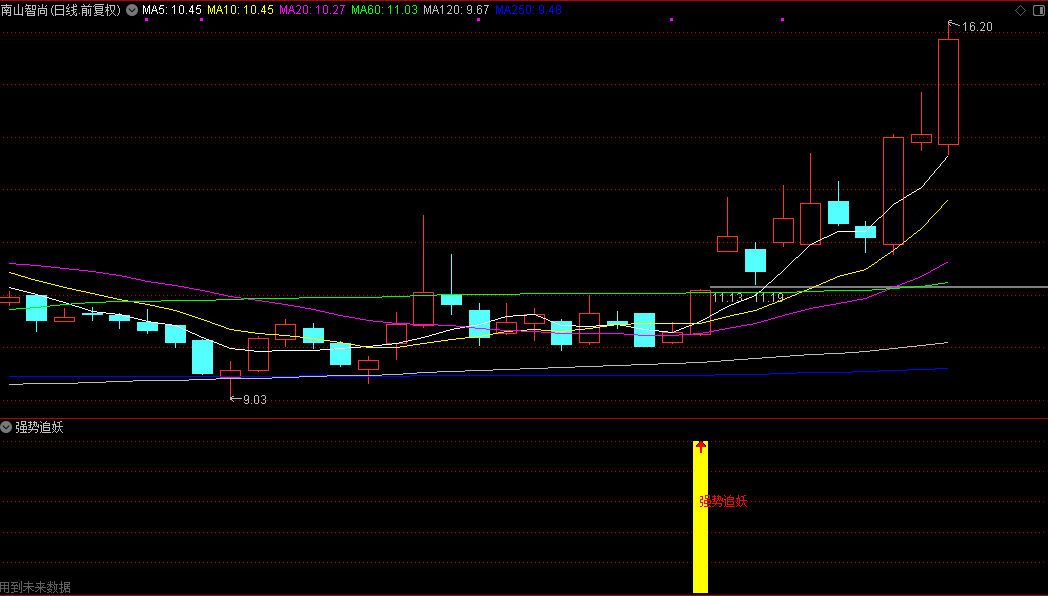
Task: Click the 11.13 price label on the gray line
Action: pos(728,298)
